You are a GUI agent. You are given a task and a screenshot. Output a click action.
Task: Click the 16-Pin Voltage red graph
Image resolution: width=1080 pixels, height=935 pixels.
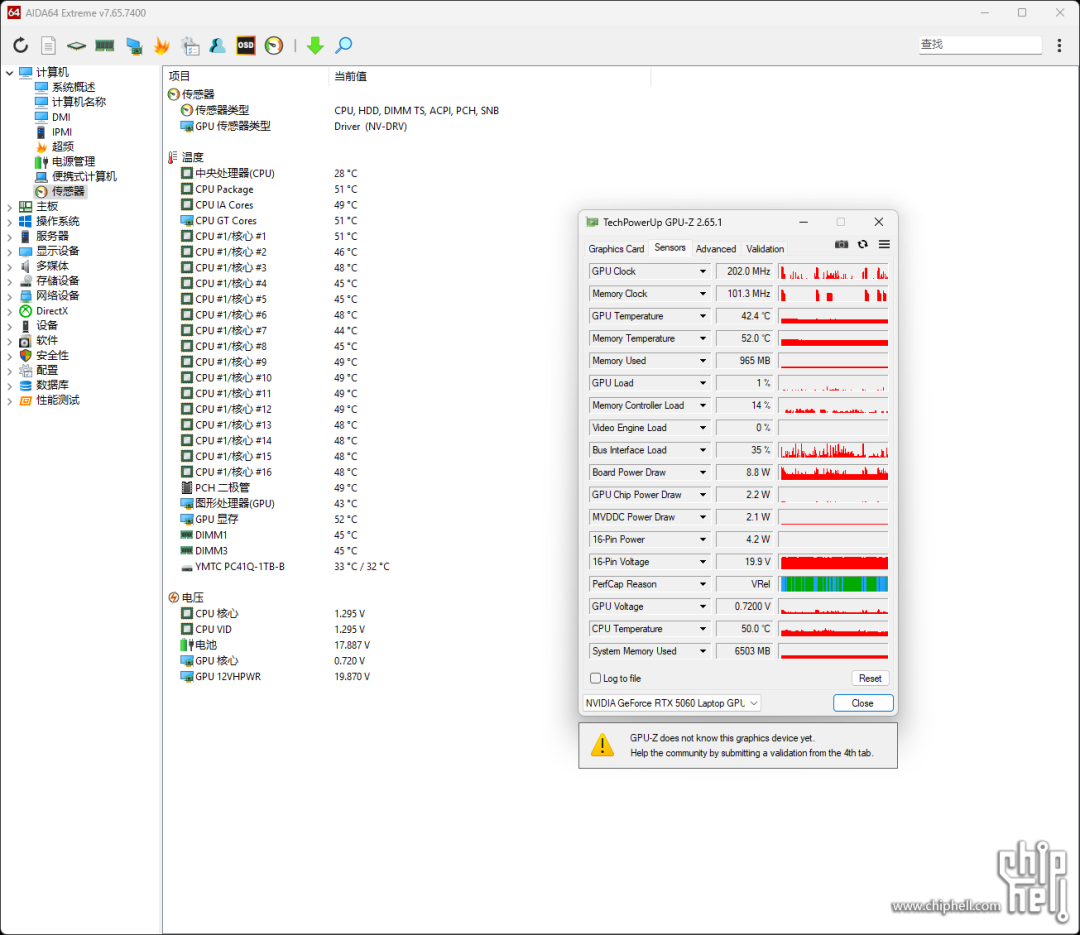(x=833, y=562)
